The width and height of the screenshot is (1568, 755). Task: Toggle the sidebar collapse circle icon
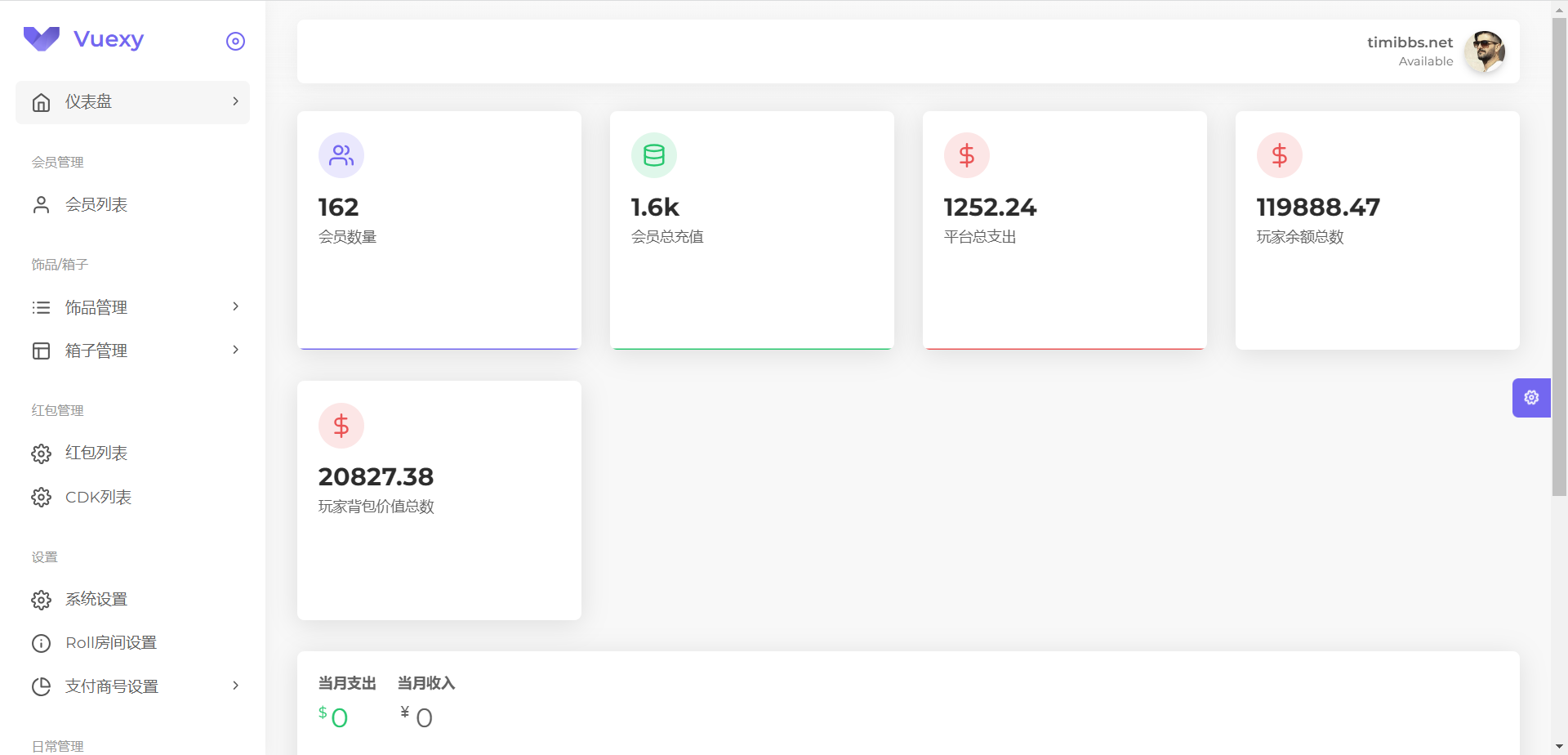click(235, 41)
